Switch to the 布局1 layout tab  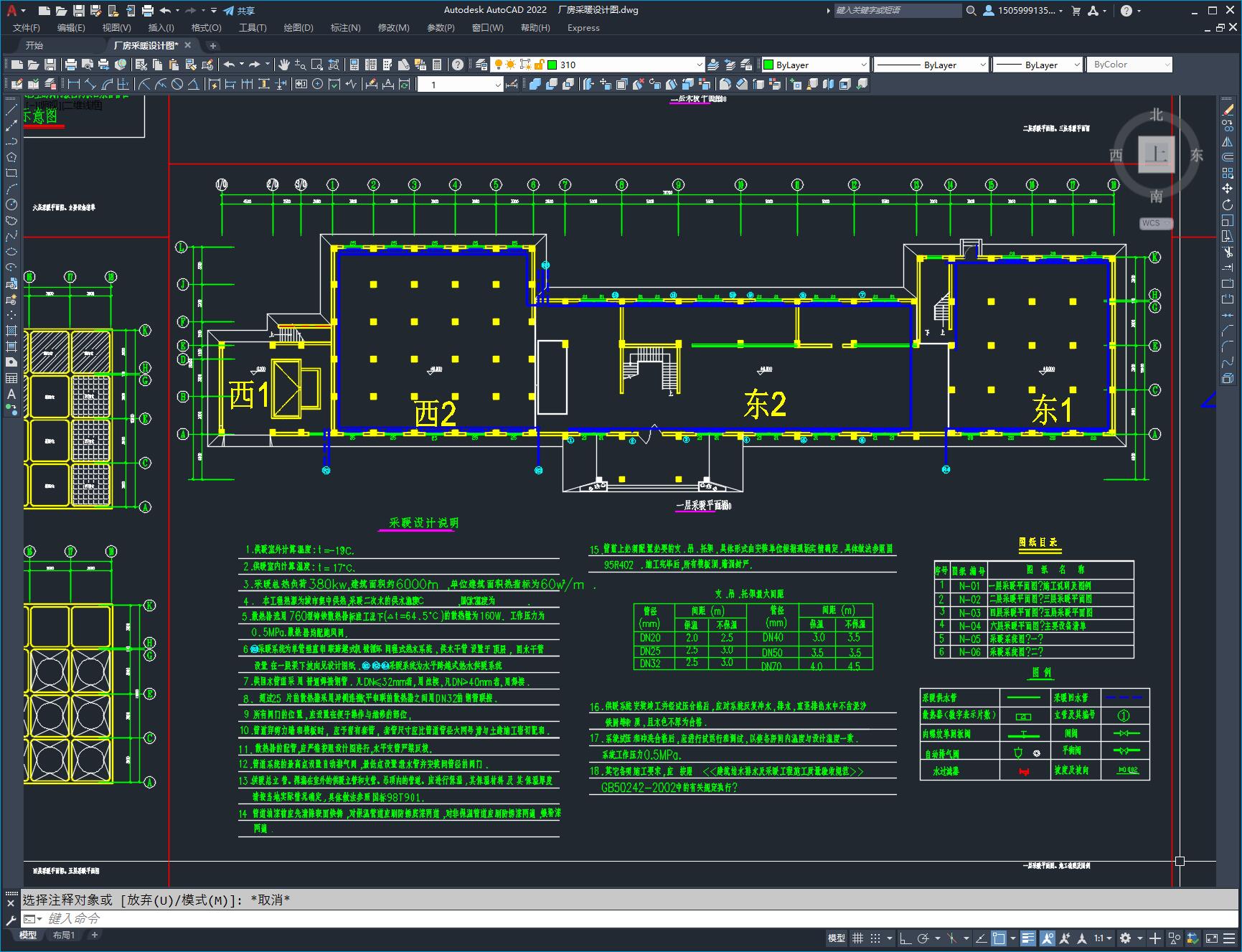point(64,935)
